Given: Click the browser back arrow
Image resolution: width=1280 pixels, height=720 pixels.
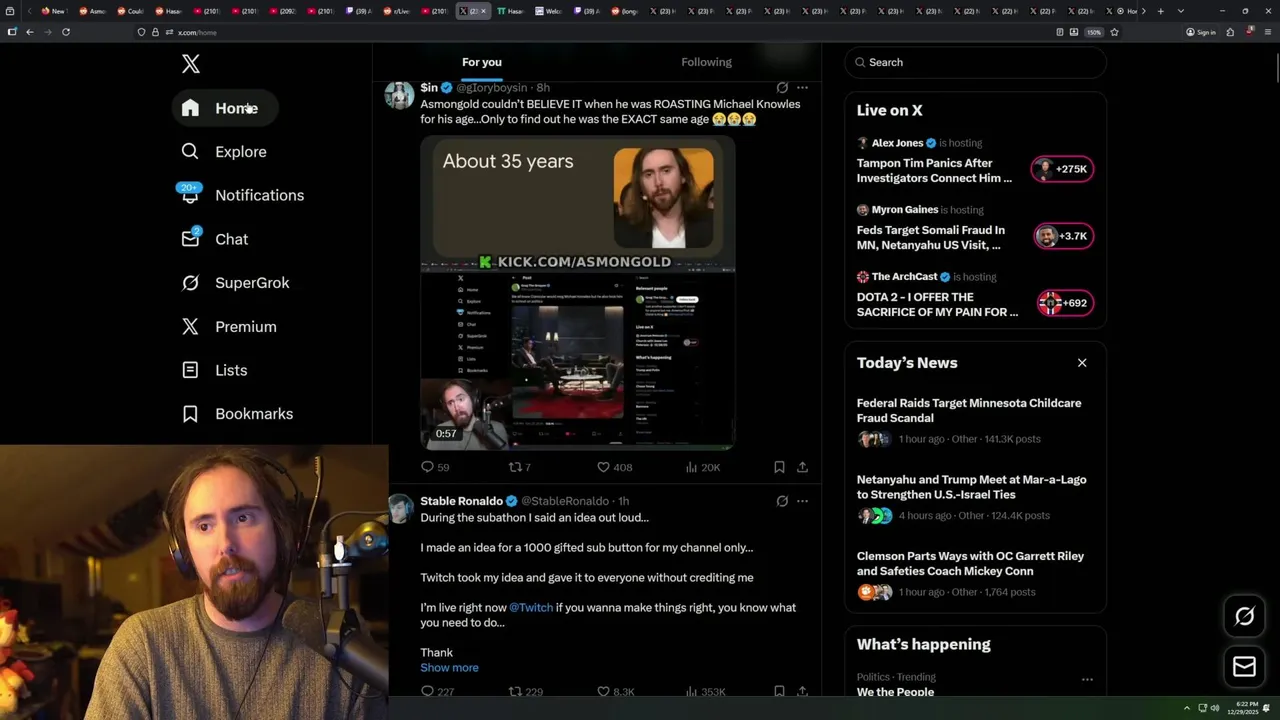Looking at the screenshot, I should [29, 32].
